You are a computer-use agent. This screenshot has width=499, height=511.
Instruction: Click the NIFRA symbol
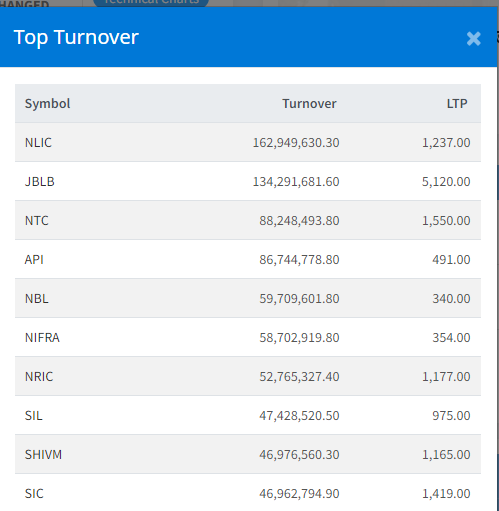coord(42,338)
